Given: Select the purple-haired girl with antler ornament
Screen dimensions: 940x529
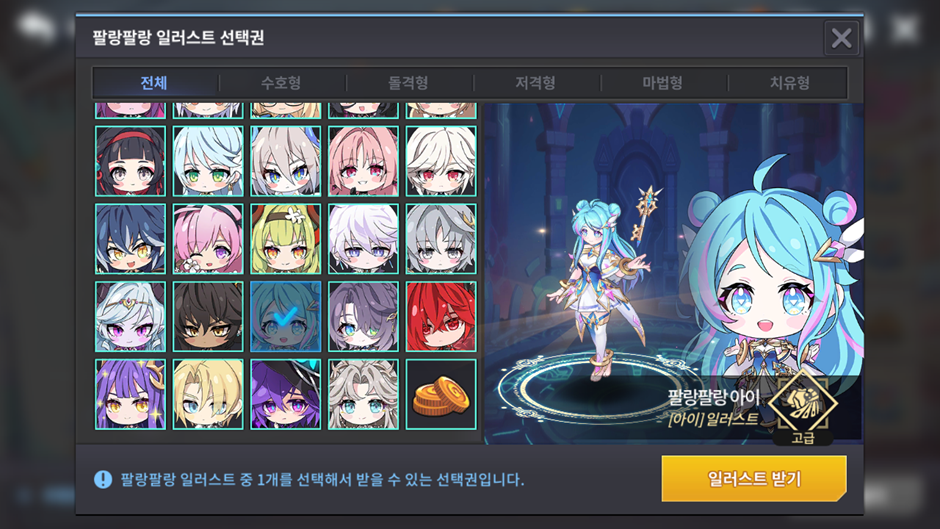Looking at the screenshot, I should coord(130,395).
